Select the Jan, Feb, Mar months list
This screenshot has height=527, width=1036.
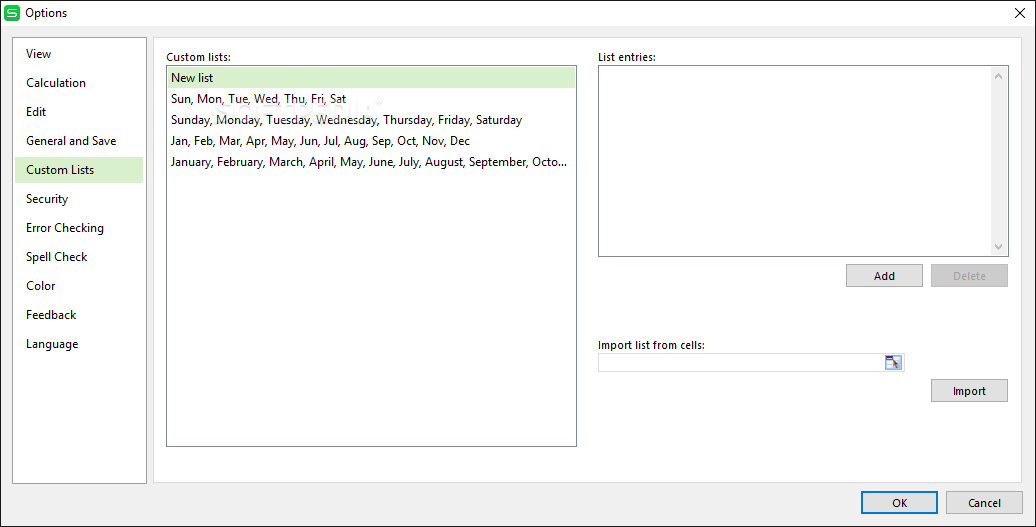(x=371, y=141)
